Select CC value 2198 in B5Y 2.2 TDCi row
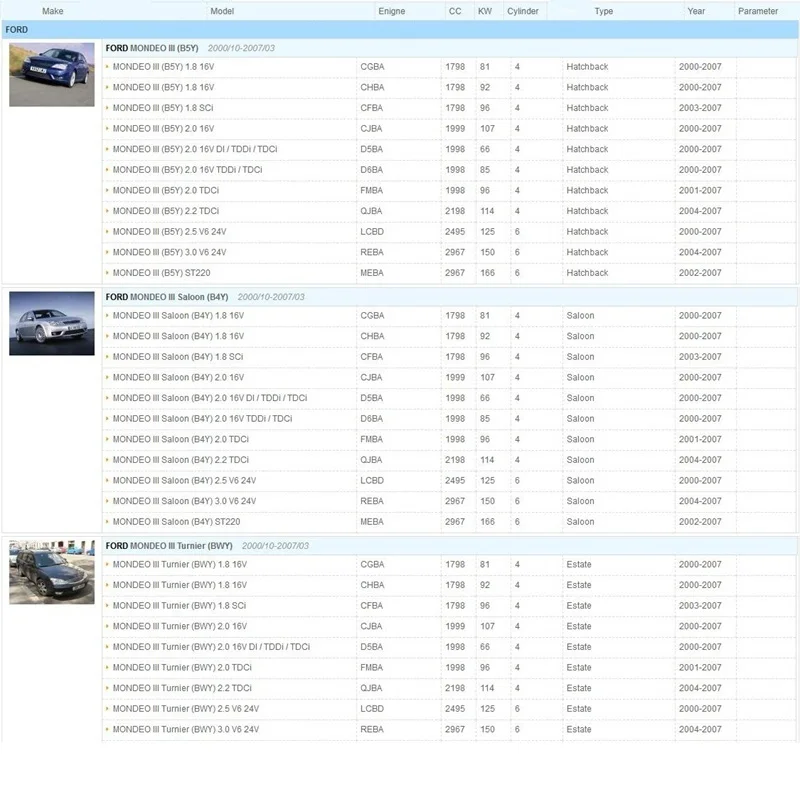The height and width of the screenshot is (800, 800). pos(455,211)
